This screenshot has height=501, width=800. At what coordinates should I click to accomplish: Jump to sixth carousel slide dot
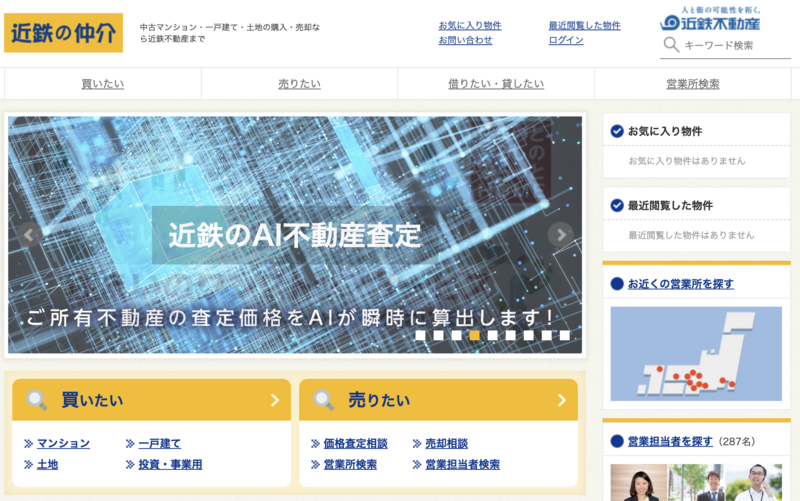(x=510, y=335)
